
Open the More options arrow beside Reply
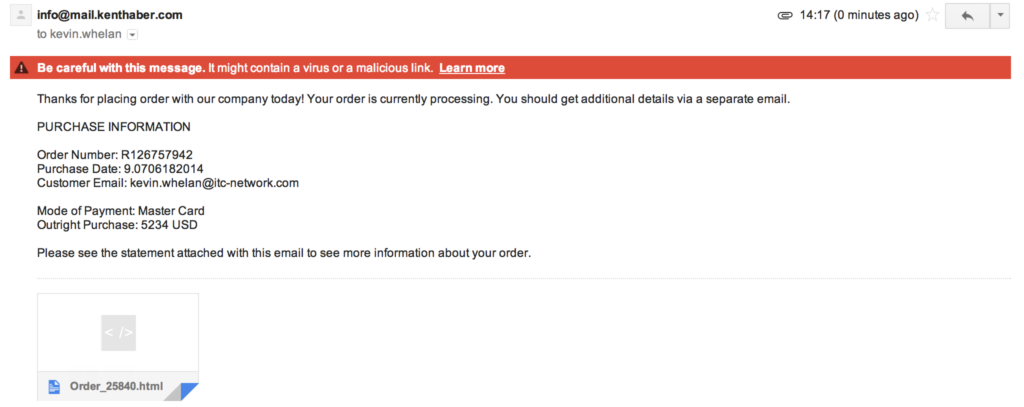1000,16
